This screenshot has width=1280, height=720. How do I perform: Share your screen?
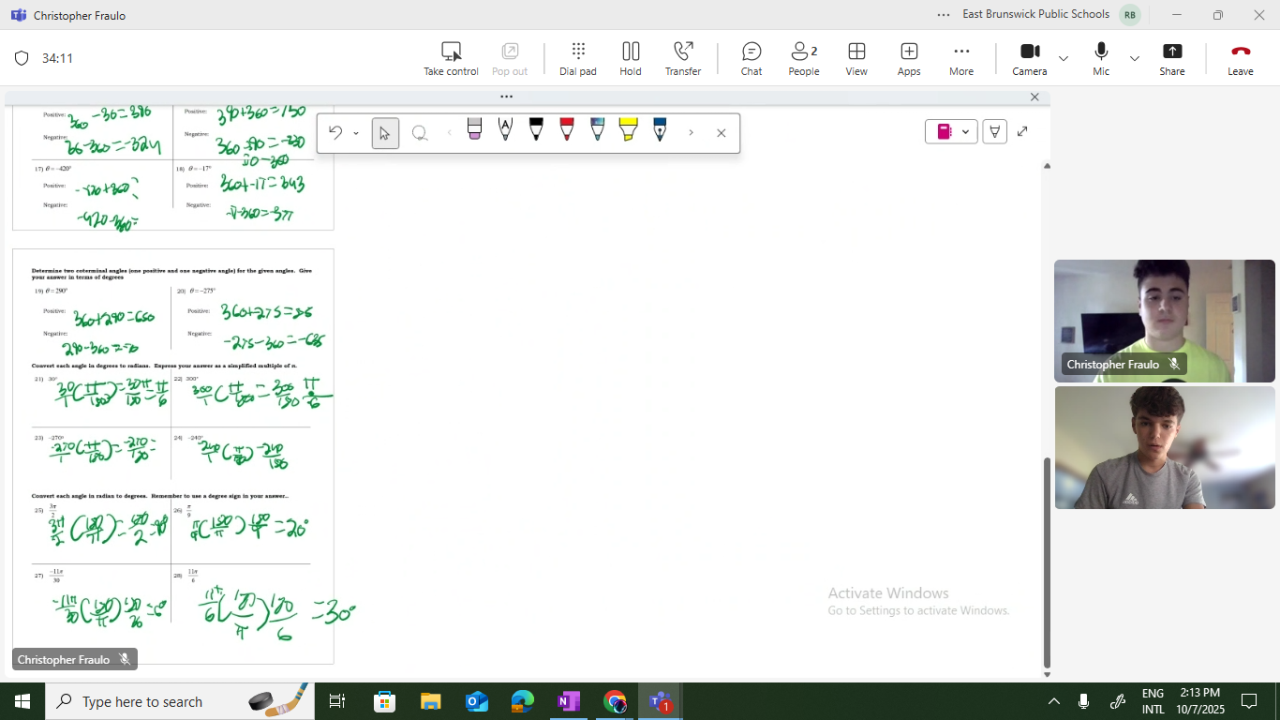click(1172, 59)
